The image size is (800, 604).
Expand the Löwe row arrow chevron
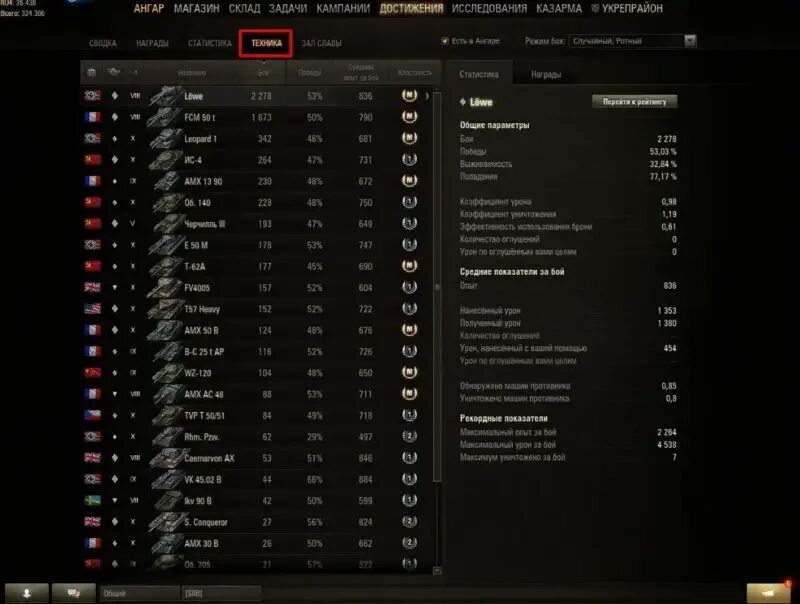point(427,96)
